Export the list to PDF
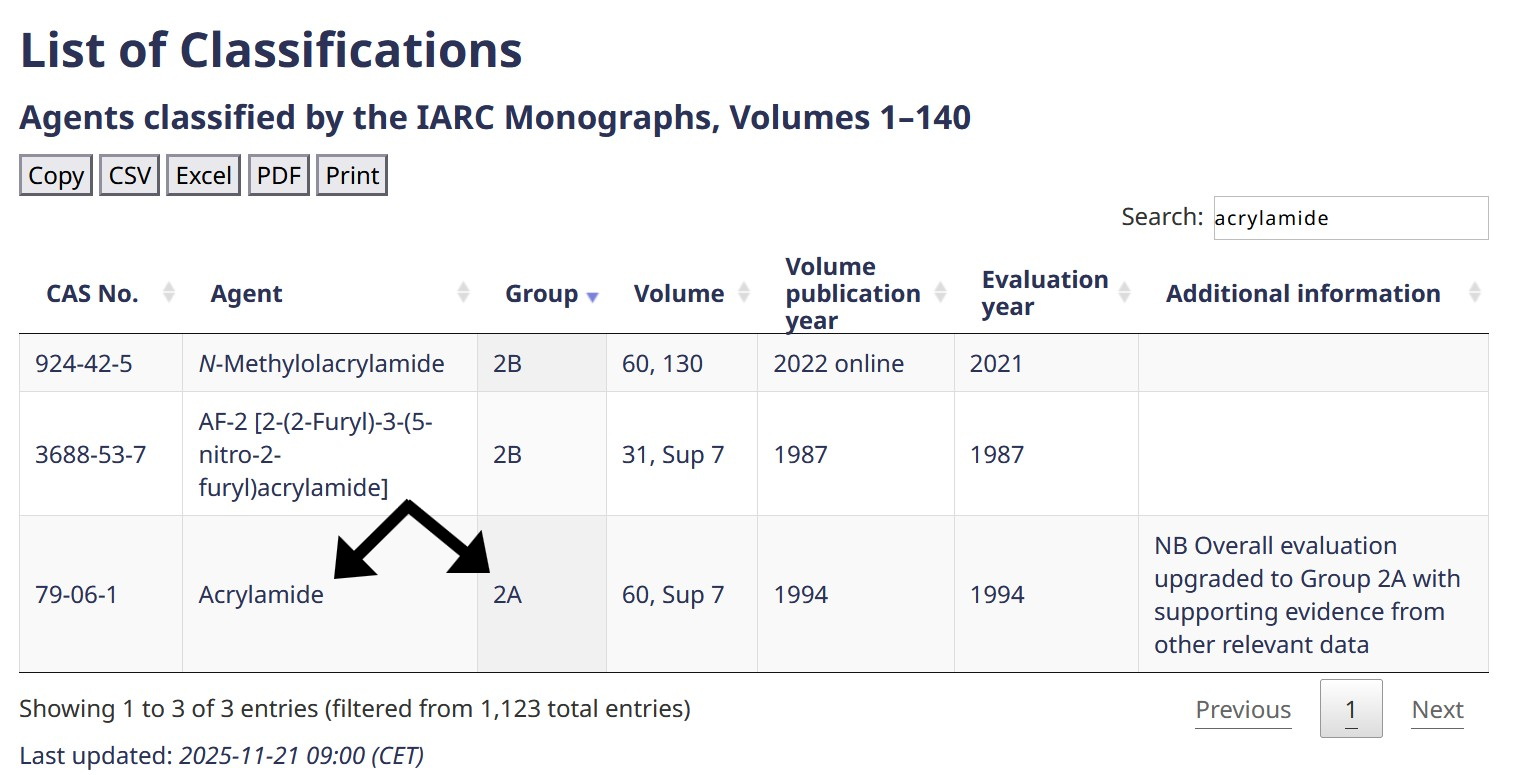Image resolution: width=1530 pixels, height=775 pixels. [x=279, y=176]
